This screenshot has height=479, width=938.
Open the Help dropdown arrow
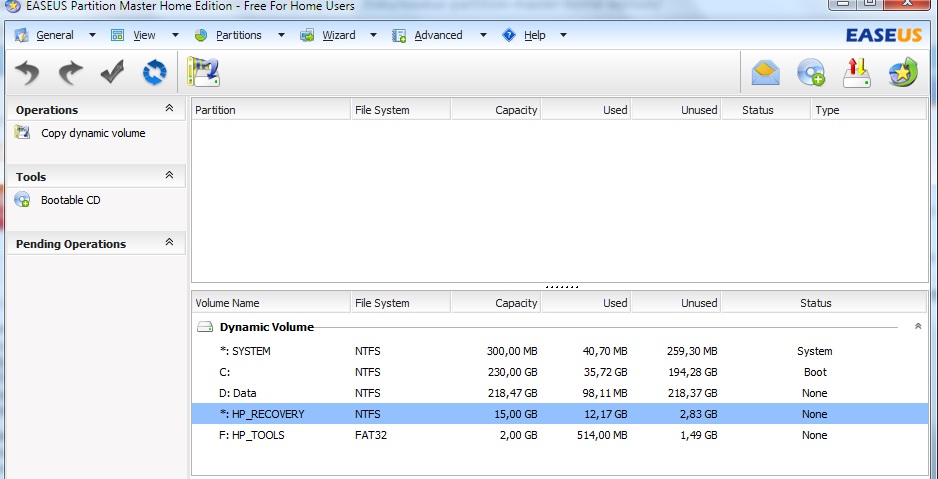[x=563, y=35]
